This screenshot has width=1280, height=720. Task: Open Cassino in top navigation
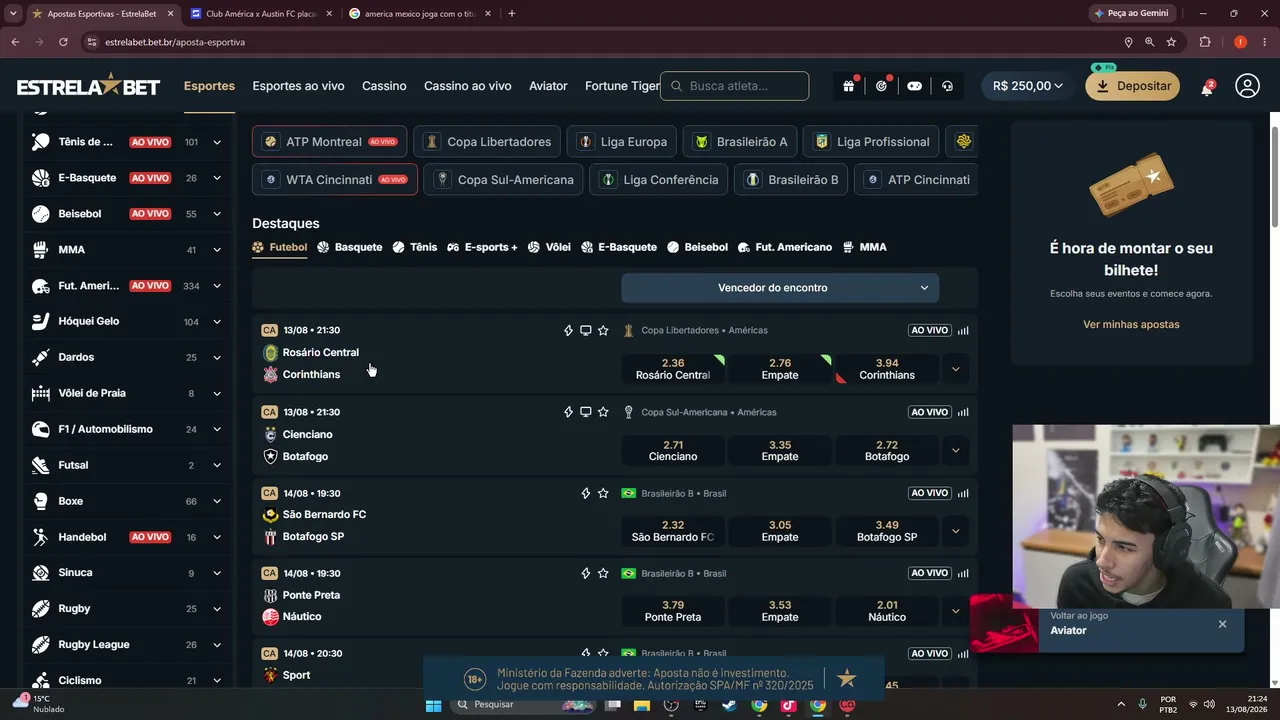pyautogui.click(x=384, y=86)
